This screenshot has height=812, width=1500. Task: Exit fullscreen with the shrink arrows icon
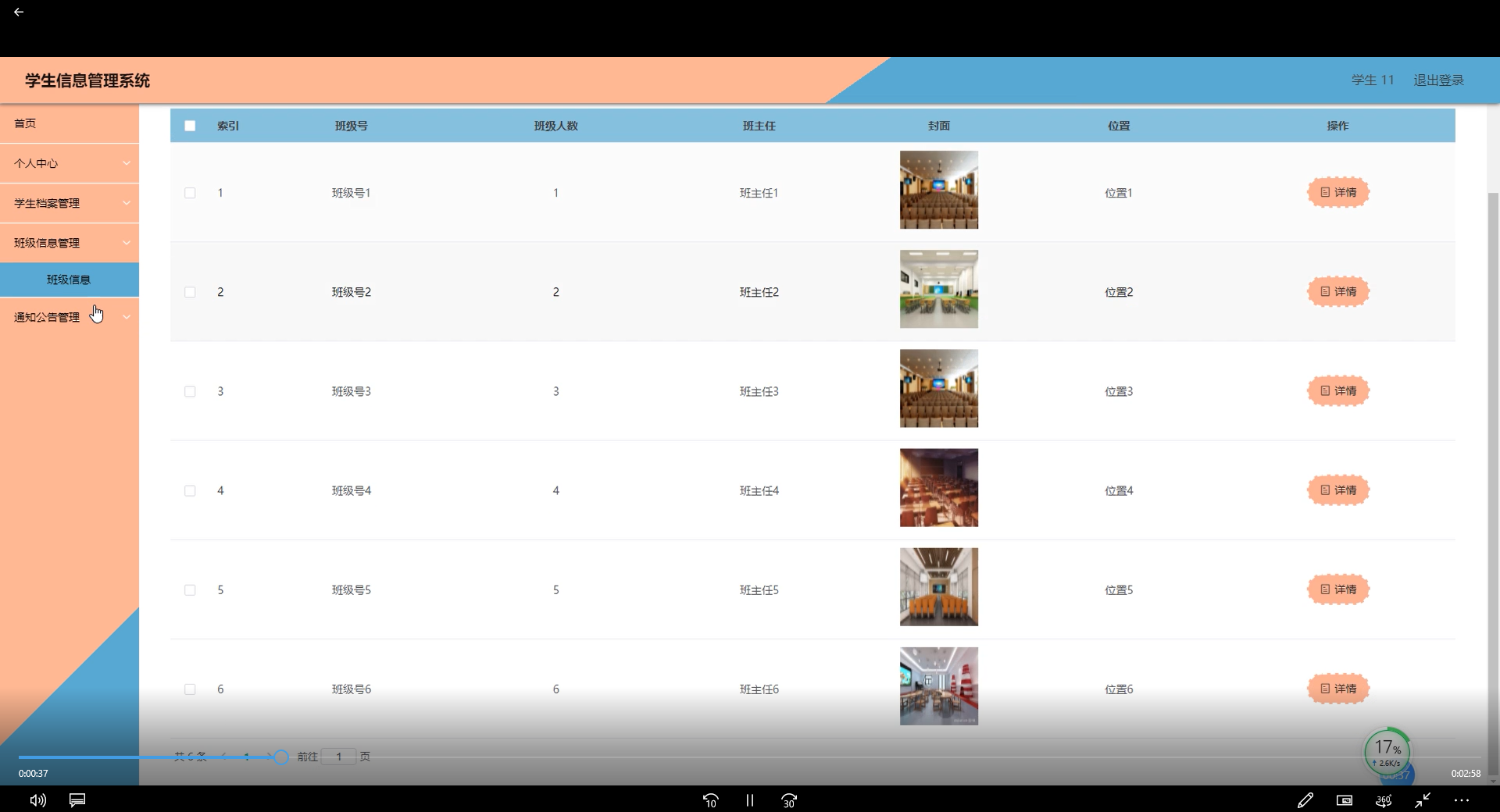coord(1423,800)
